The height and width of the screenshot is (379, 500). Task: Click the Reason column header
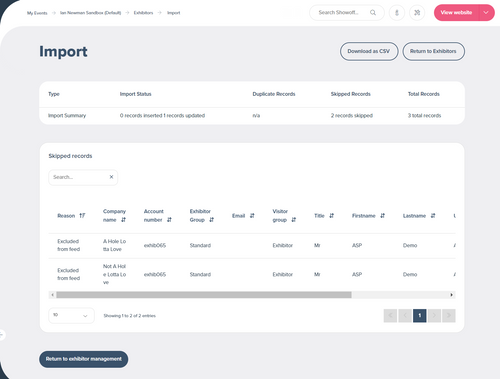point(66,216)
